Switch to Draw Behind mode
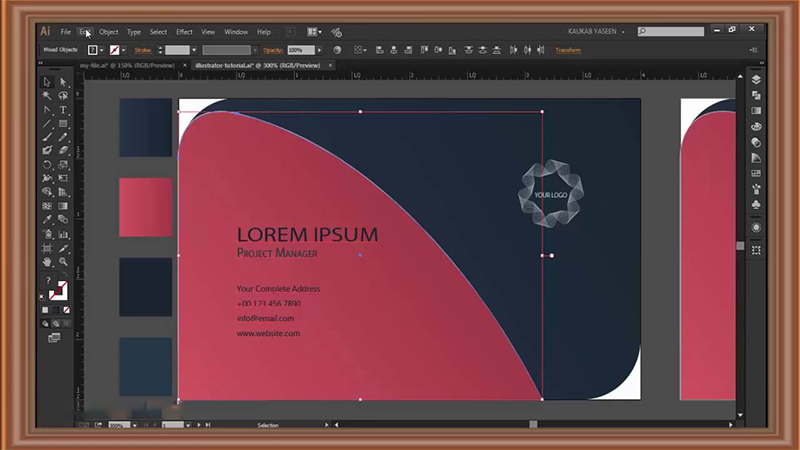The width and height of the screenshot is (800, 450). pos(55,323)
